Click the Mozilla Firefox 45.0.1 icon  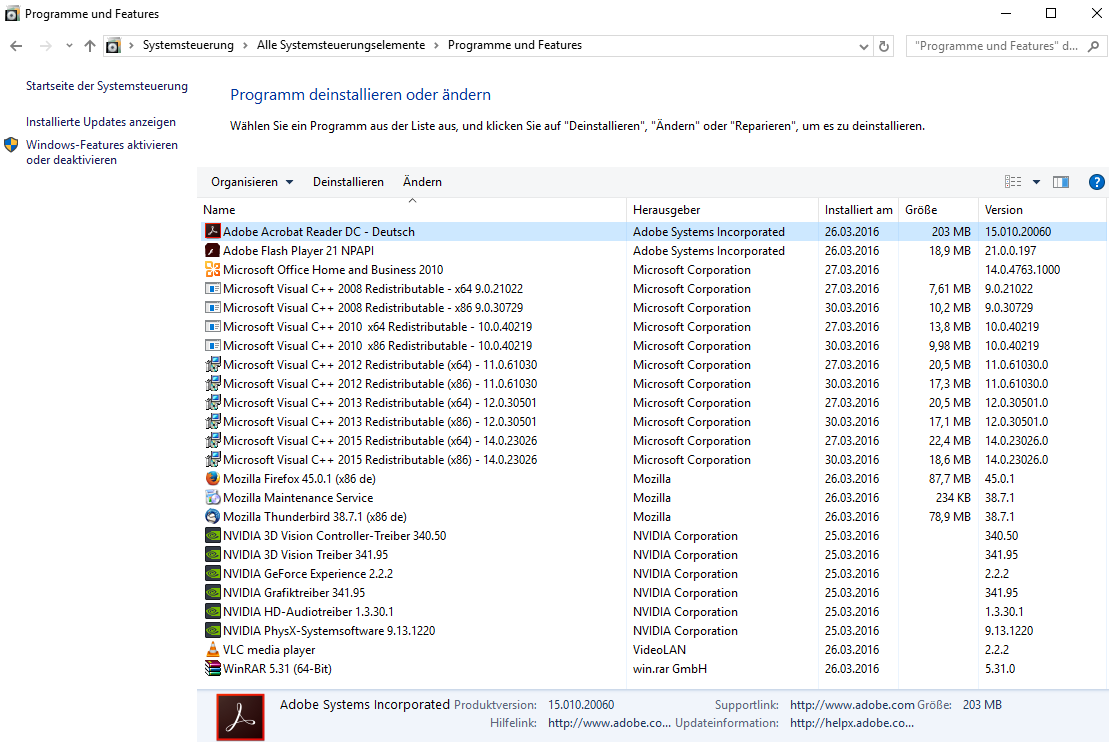pos(212,479)
